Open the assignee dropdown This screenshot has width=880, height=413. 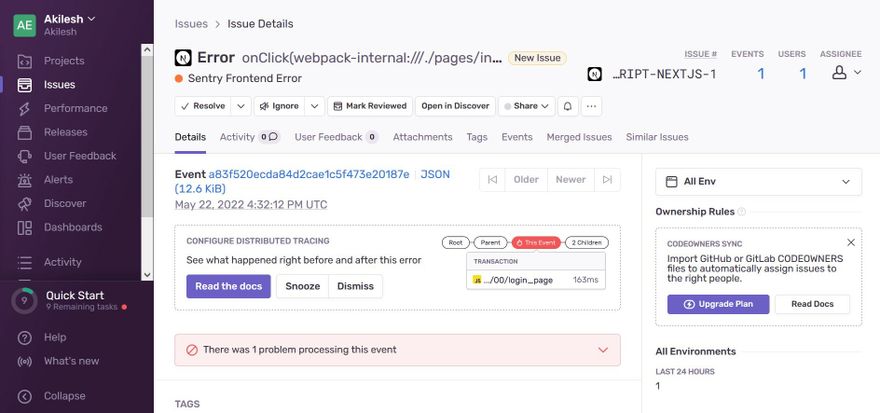(x=846, y=73)
